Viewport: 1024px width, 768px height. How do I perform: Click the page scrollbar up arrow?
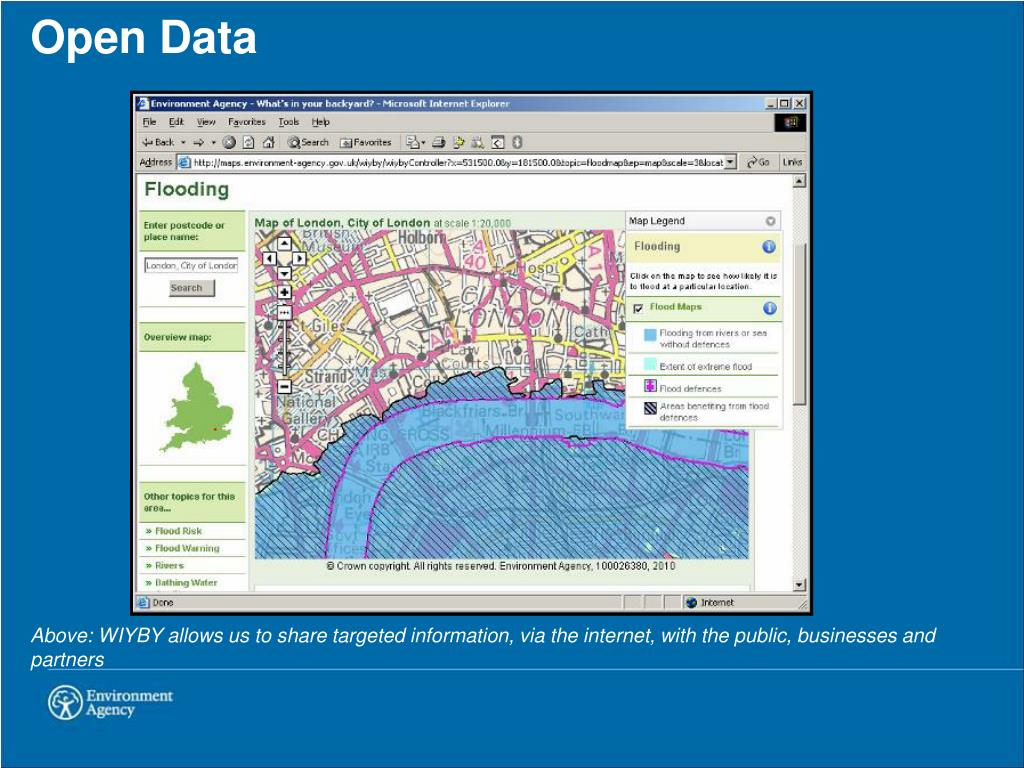tap(799, 181)
